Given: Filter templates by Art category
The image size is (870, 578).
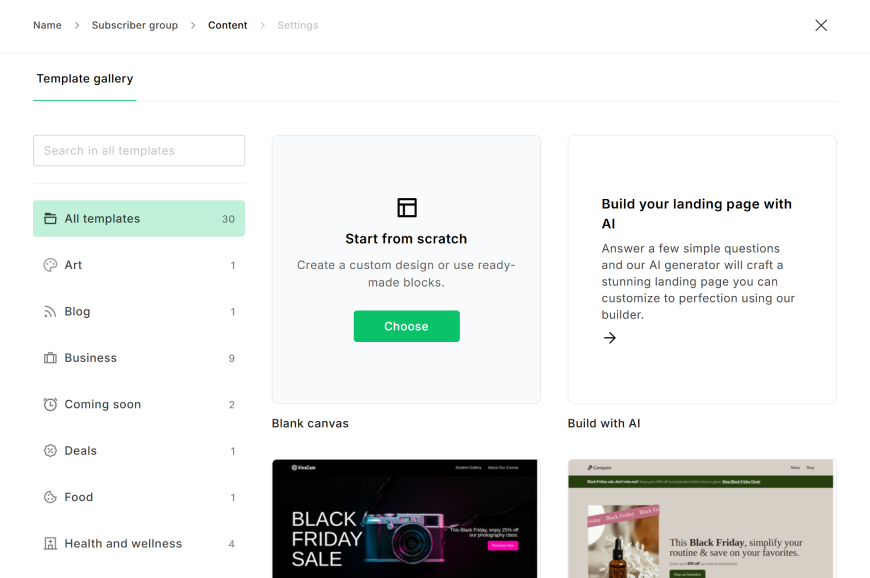Looking at the screenshot, I should [x=139, y=265].
